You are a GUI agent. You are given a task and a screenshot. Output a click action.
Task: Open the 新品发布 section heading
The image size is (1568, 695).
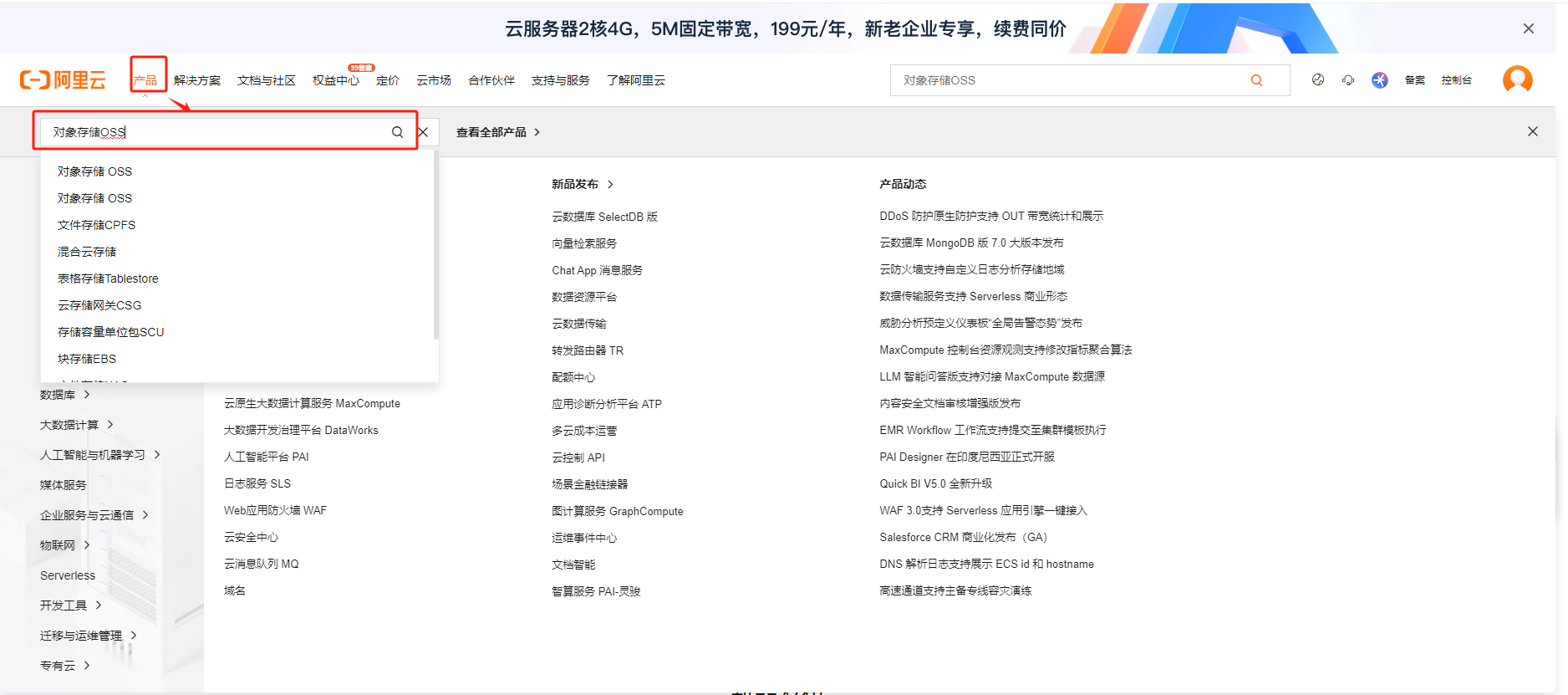(x=582, y=184)
